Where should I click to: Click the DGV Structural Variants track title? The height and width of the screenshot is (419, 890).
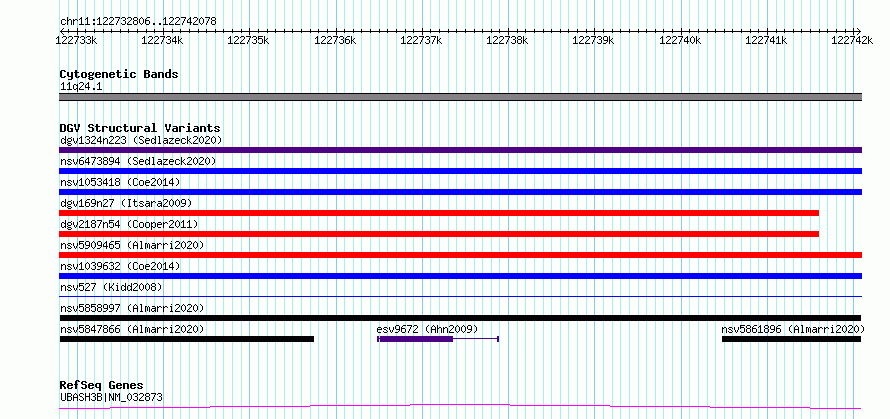pyautogui.click(x=140, y=128)
